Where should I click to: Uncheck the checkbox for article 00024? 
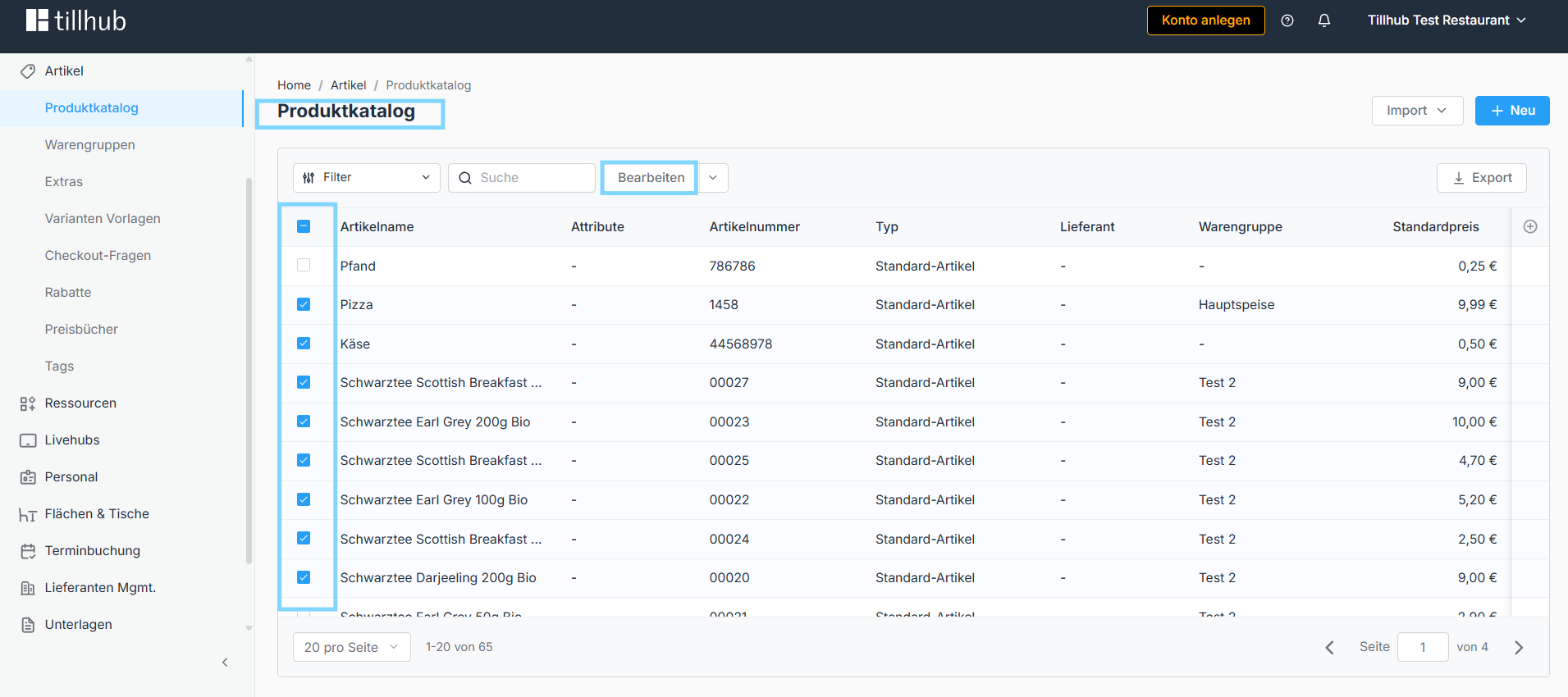click(304, 539)
